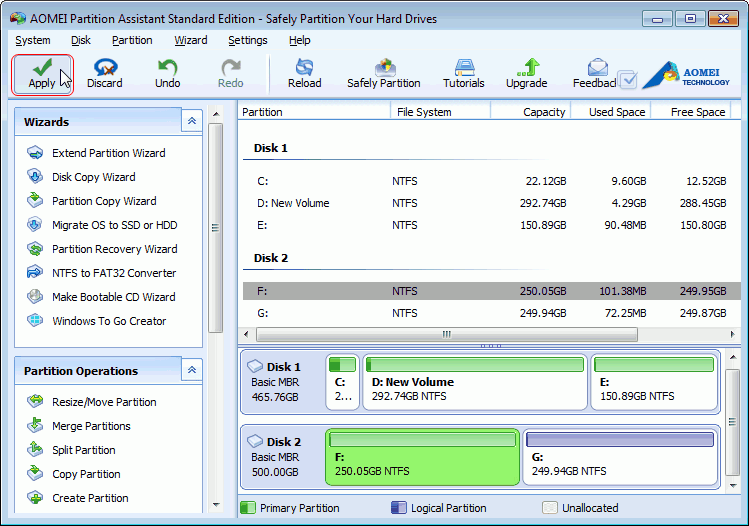Select the C: partition row
749x526 pixels.
(492, 181)
